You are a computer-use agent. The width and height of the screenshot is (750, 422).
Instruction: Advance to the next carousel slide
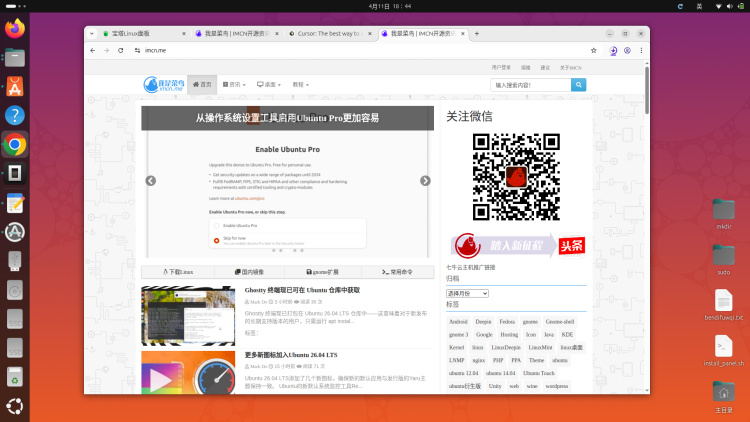425,181
